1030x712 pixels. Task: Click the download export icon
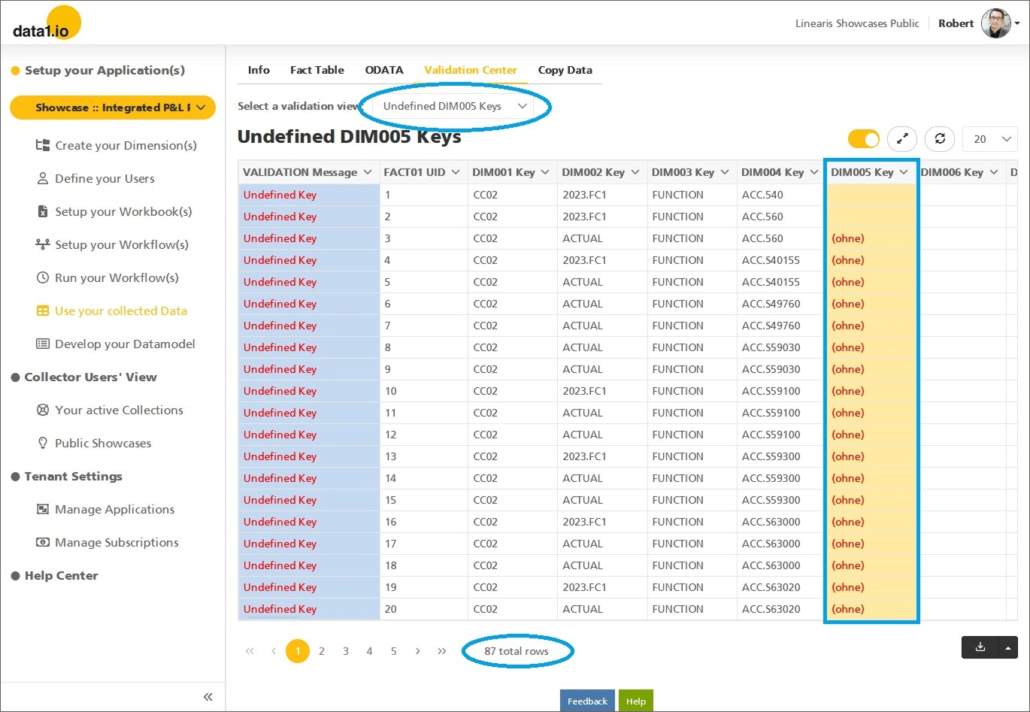point(980,647)
